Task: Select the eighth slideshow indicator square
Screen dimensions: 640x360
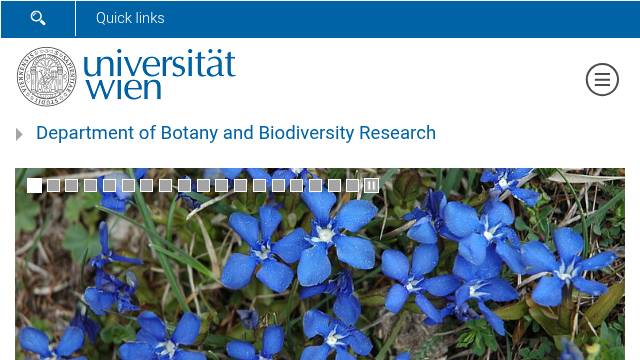Action: click(165, 186)
